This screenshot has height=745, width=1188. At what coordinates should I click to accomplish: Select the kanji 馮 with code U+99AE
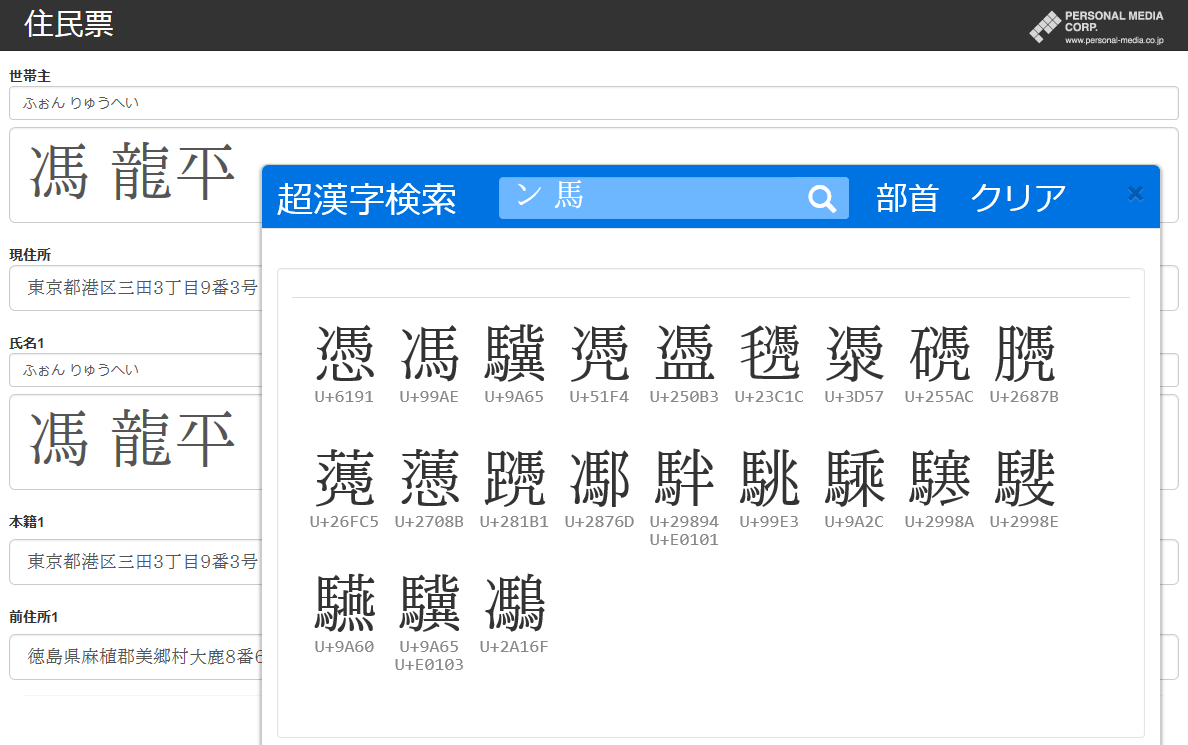430,350
